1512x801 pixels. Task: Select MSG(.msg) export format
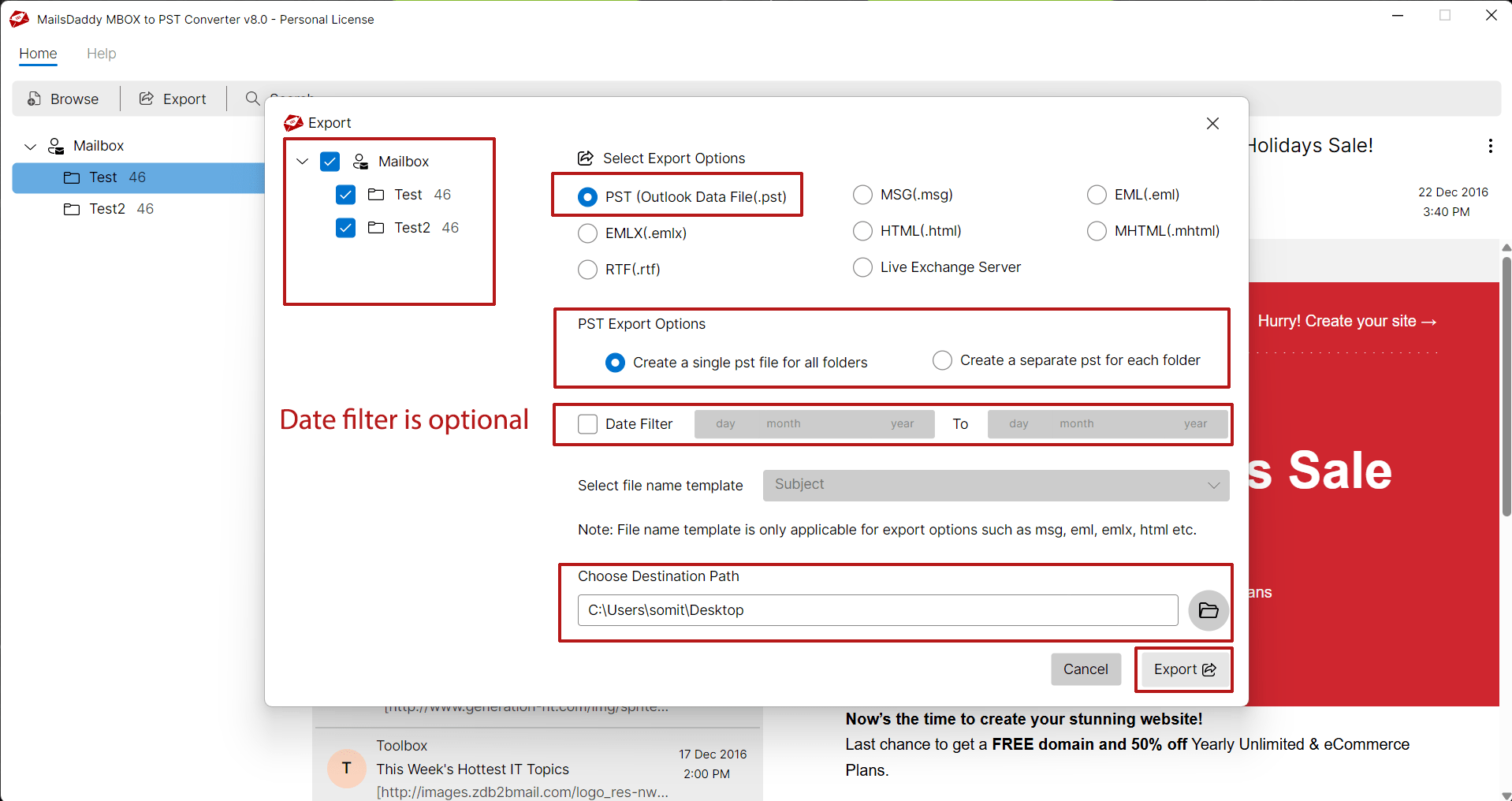862,195
